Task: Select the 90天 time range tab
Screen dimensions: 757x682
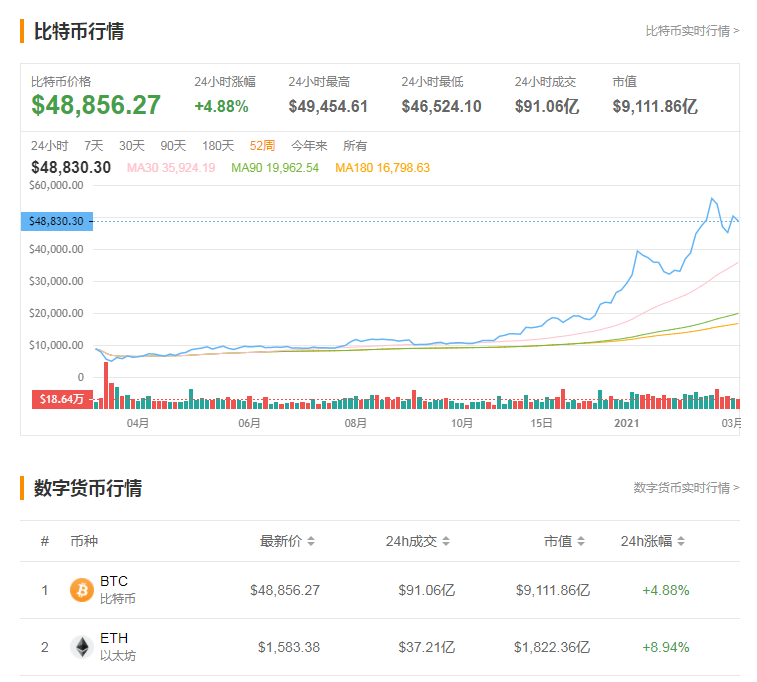Action: coord(173,146)
